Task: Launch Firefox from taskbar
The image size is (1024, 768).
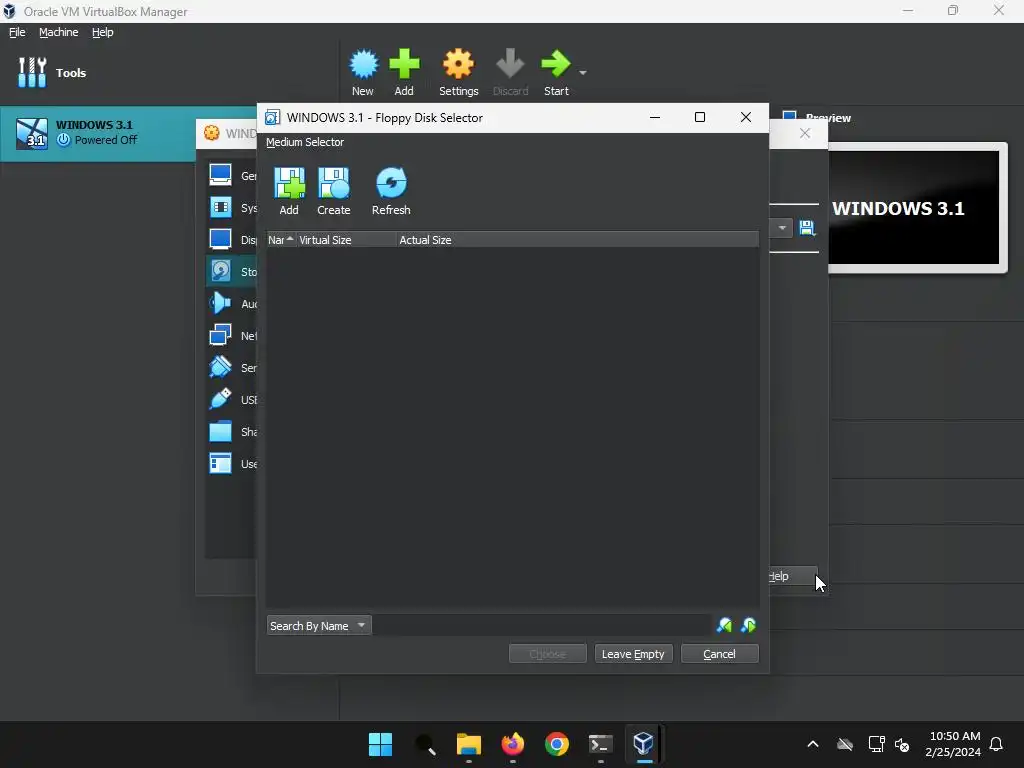Action: pos(513,744)
